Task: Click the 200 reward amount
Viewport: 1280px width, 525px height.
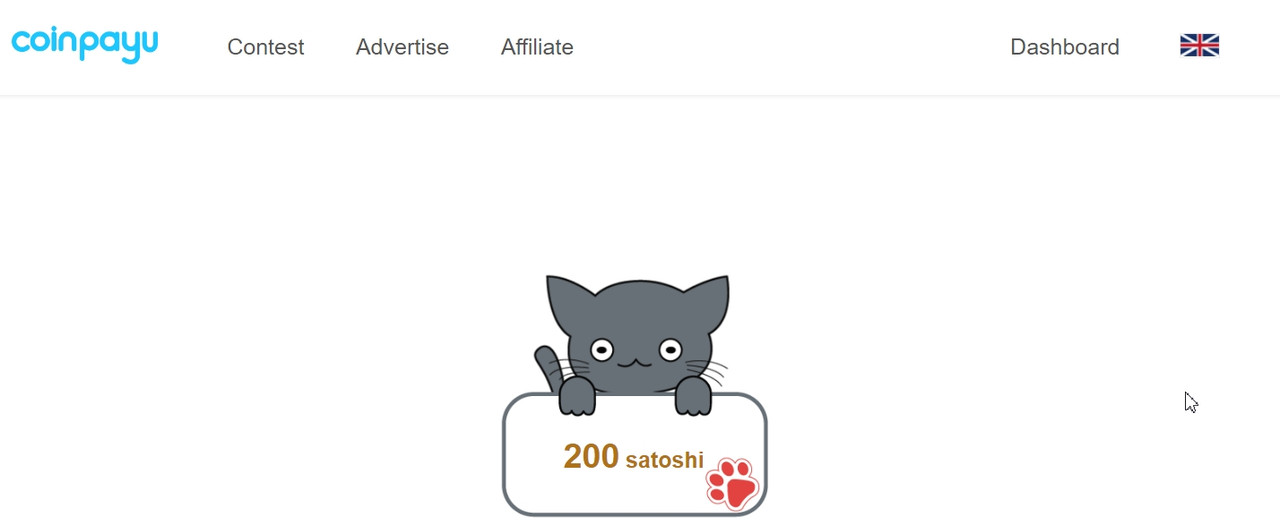Action: [591, 456]
